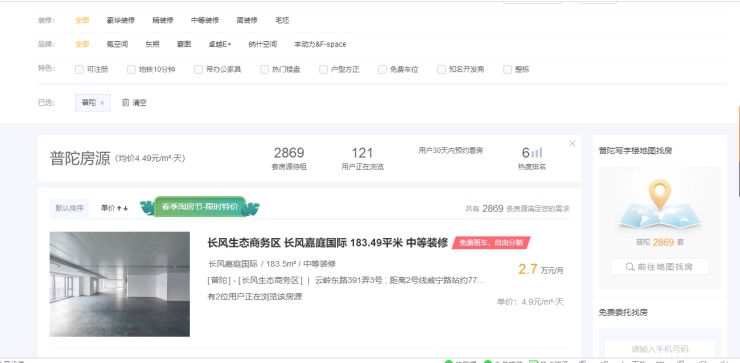Viewport: 740px width, 363px height.
Task: Click the 免费班车，自由分割 red tag
Action: [491, 243]
